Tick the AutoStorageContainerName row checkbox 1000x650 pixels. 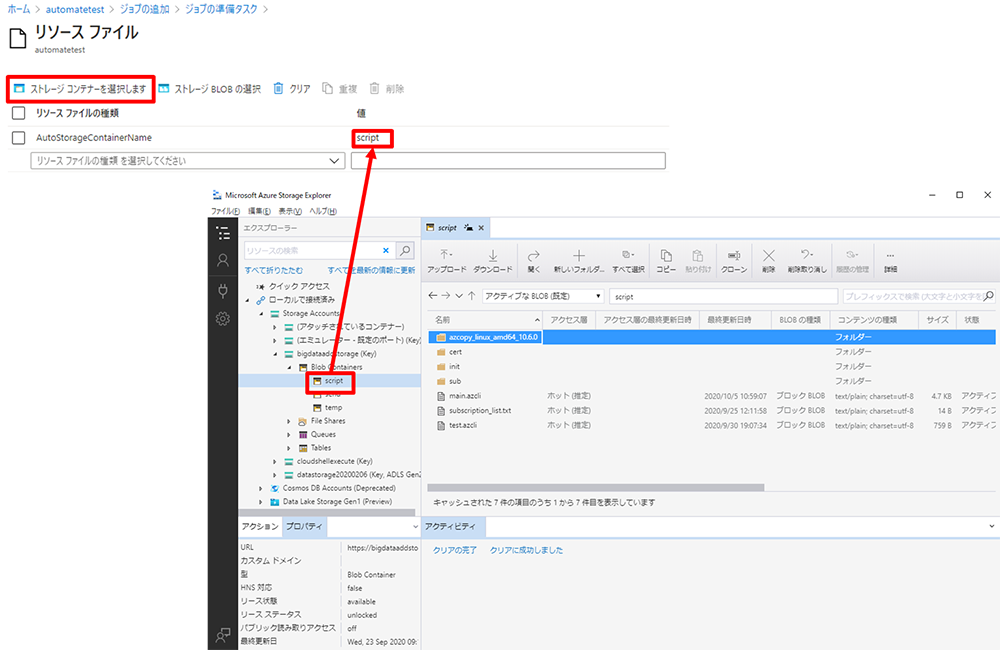click(18, 137)
